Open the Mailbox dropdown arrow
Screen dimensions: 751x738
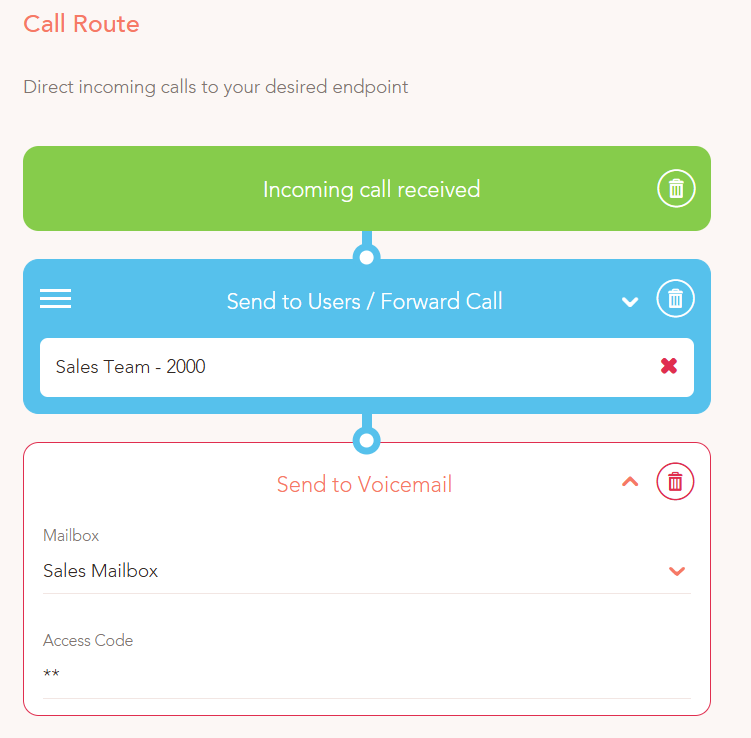pos(677,571)
